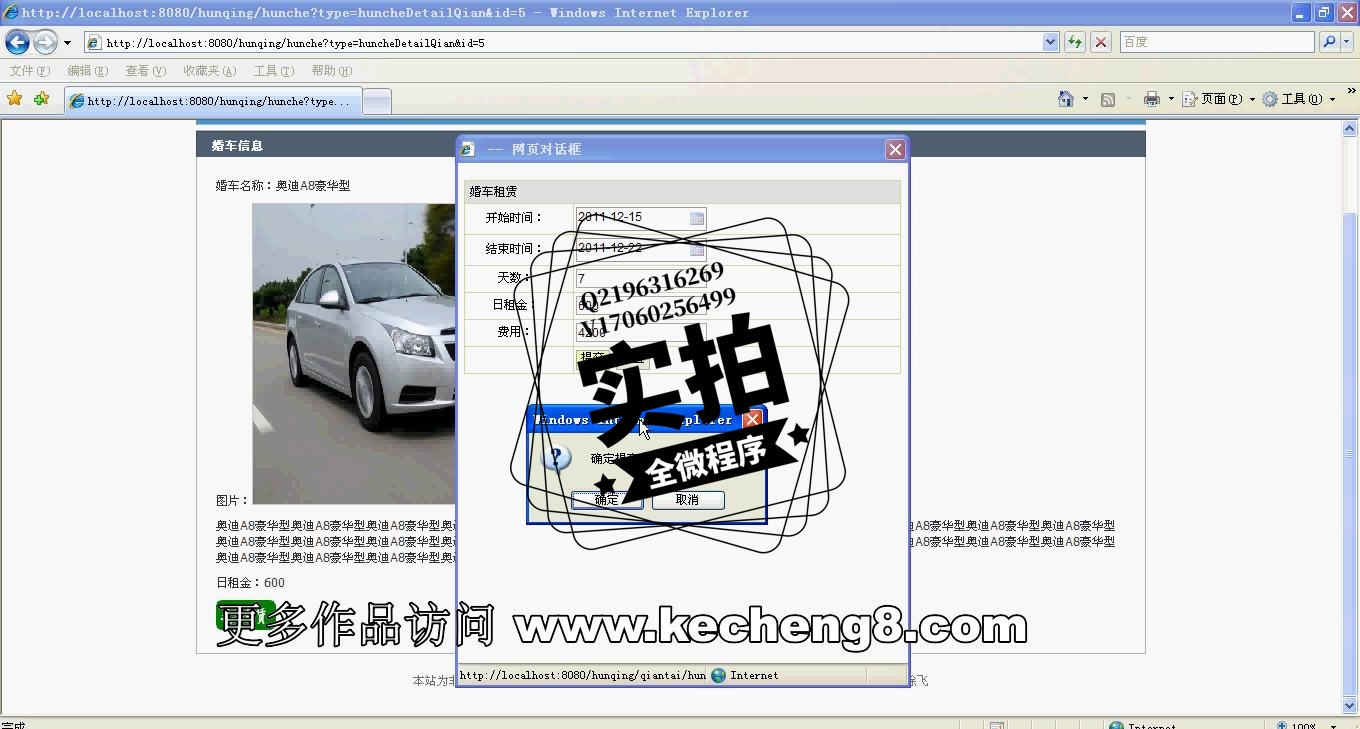Image resolution: width=1360 pixels, height=729 pixels.
Task: Open the 查看(V) menu
Action: click(145, 71)
